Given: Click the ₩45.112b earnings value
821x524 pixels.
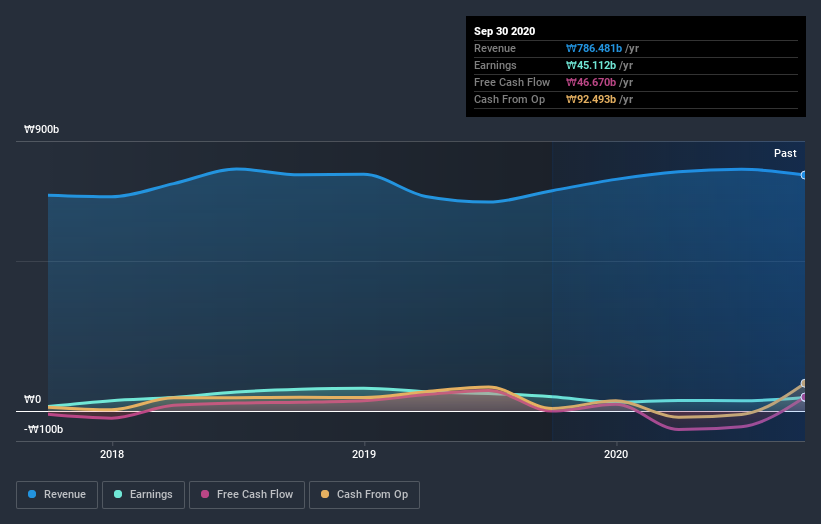Looking at the screenshot, I should pyautogui.click(x=591, y=65).
